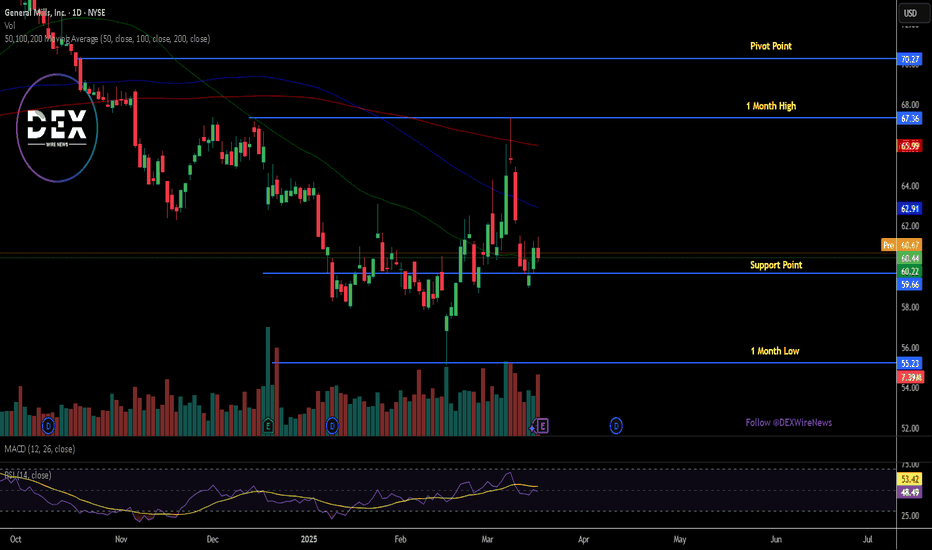The image size is (932, 550).
Task: Click the General Mills, Inc. symbol title
Action: click(55, 12)
